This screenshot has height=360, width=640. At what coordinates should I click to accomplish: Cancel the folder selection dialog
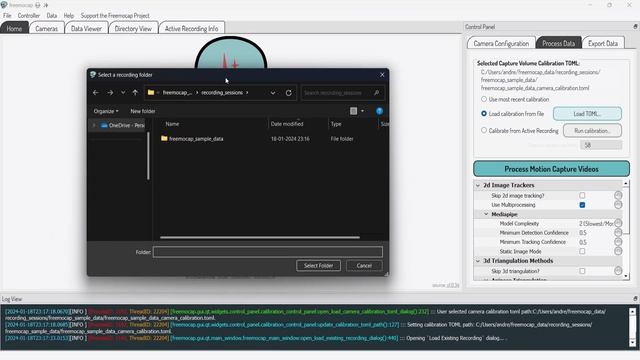tap(364, 265)
